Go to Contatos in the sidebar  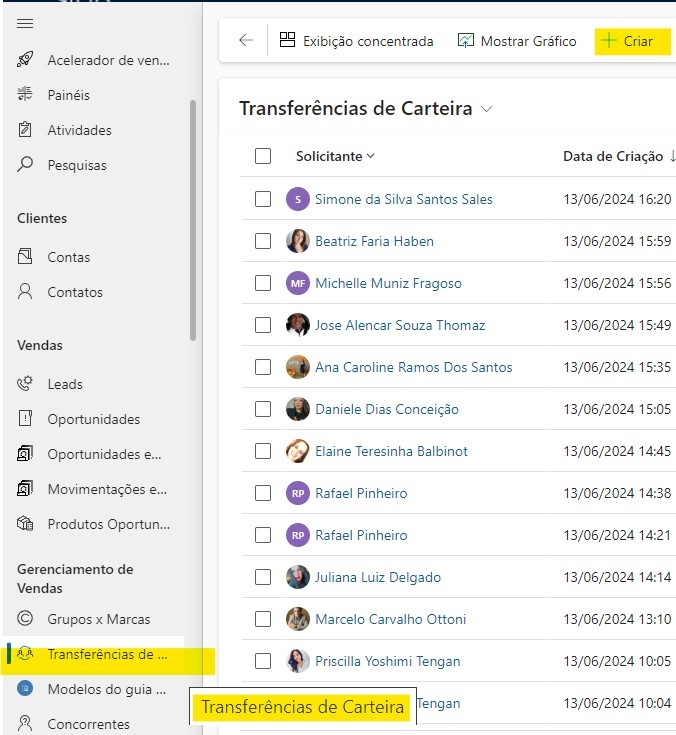click(75, 292)
